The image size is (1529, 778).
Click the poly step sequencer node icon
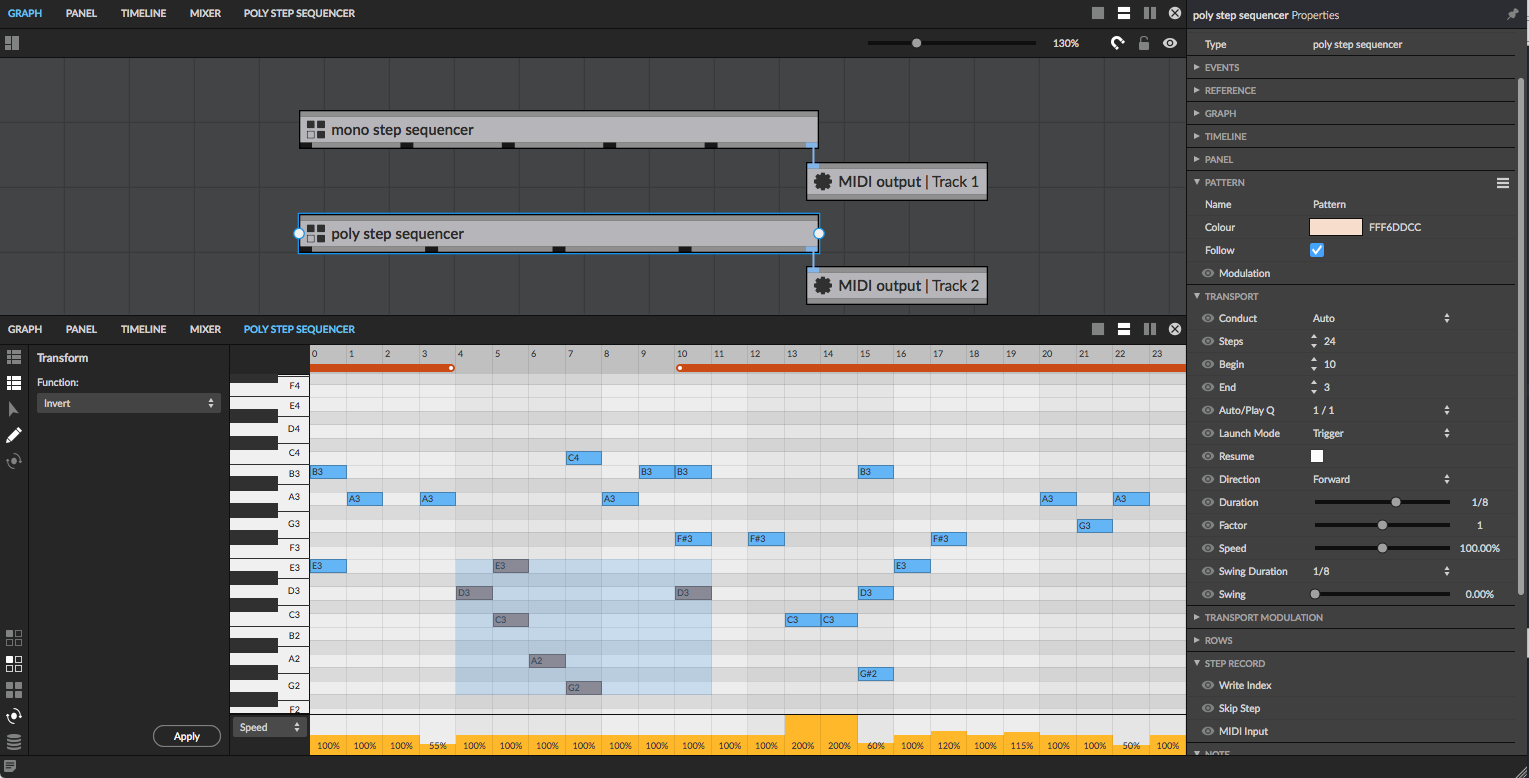click(316, 233)
